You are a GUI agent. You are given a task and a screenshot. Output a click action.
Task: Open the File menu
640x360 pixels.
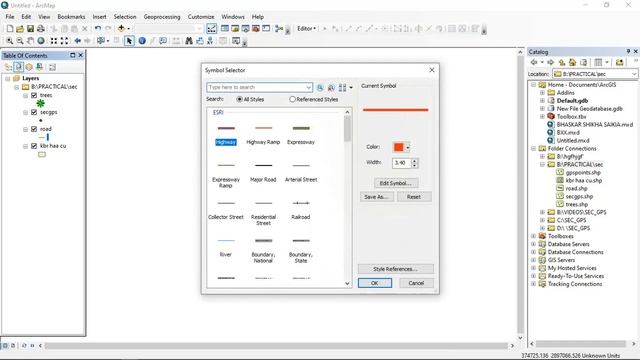10,17
